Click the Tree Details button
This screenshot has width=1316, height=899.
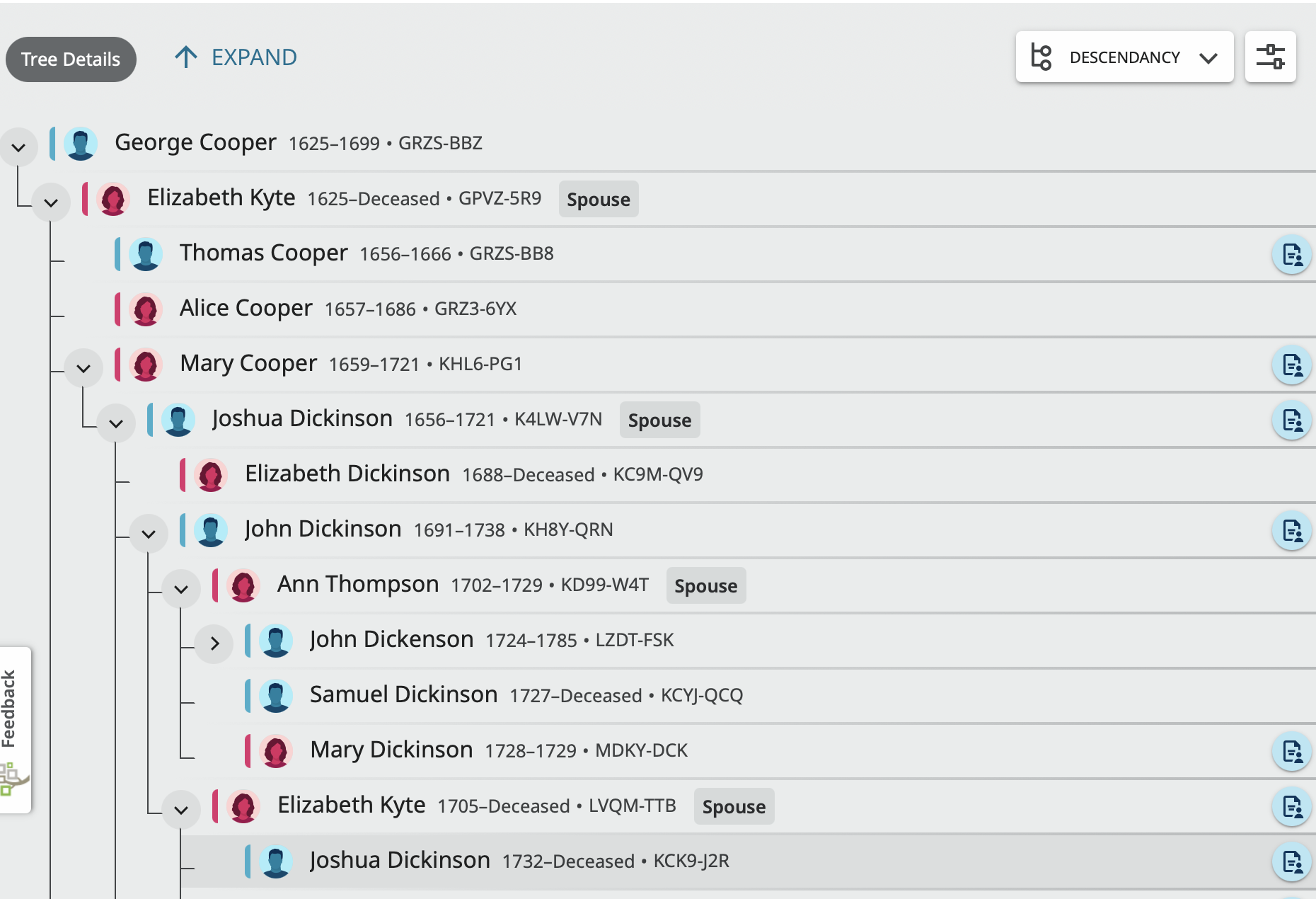(x=71, y=59)
